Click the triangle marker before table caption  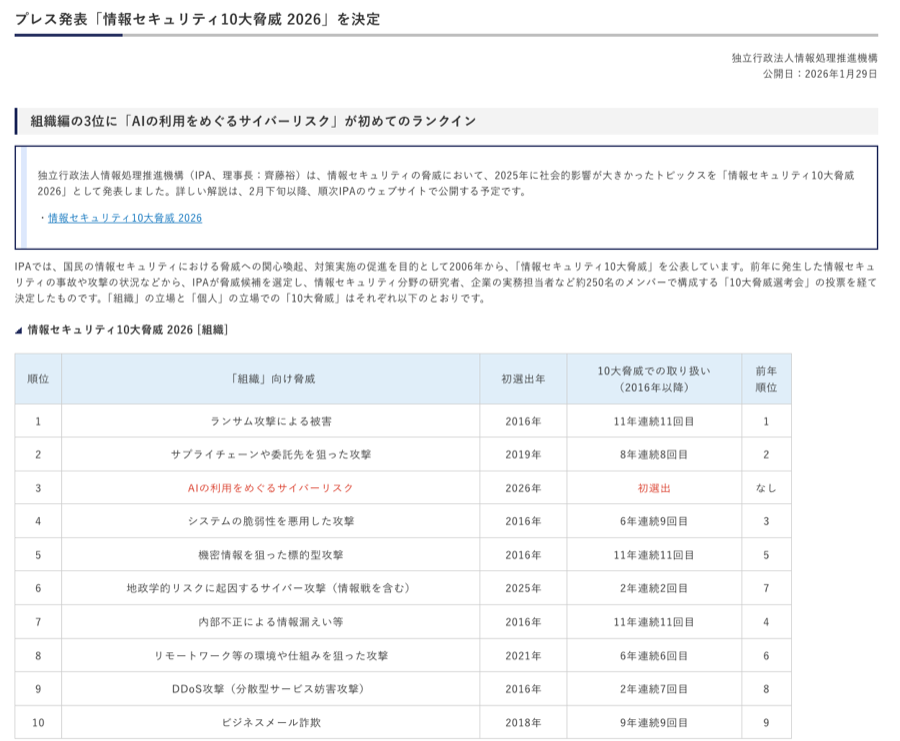(18, 331)
